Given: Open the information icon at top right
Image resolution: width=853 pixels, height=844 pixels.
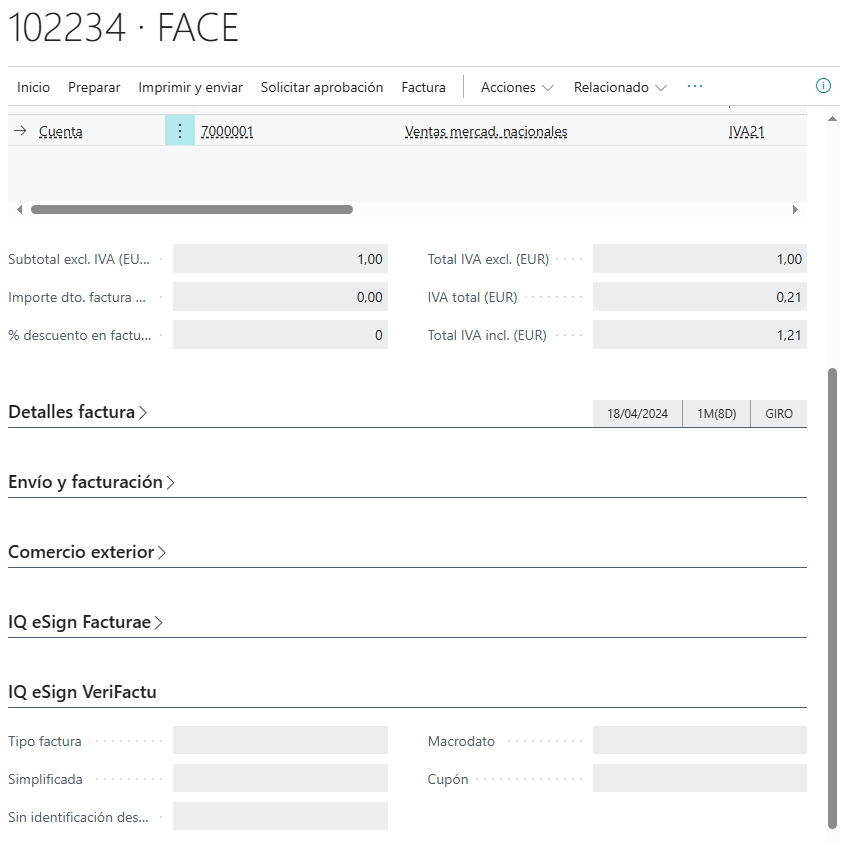Looking at the screenshot, I should pos(824,86).
